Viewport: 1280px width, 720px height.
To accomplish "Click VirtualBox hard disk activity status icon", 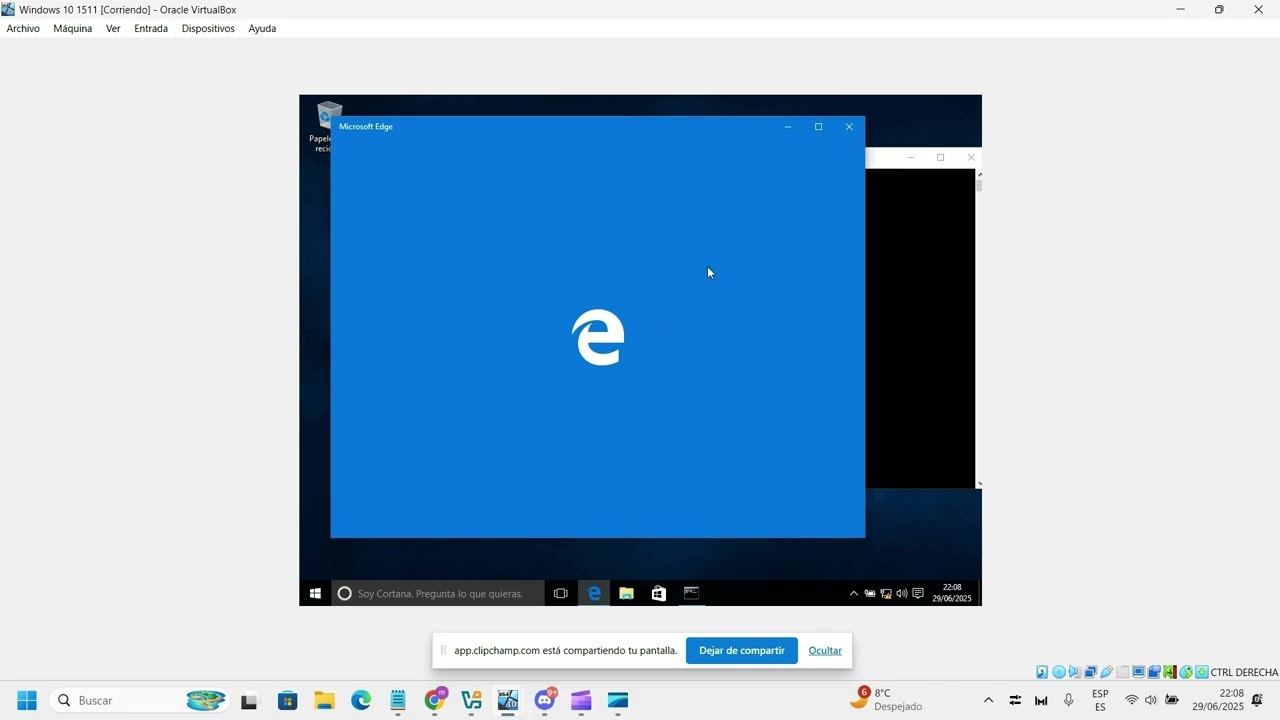I will [1042, 672].
